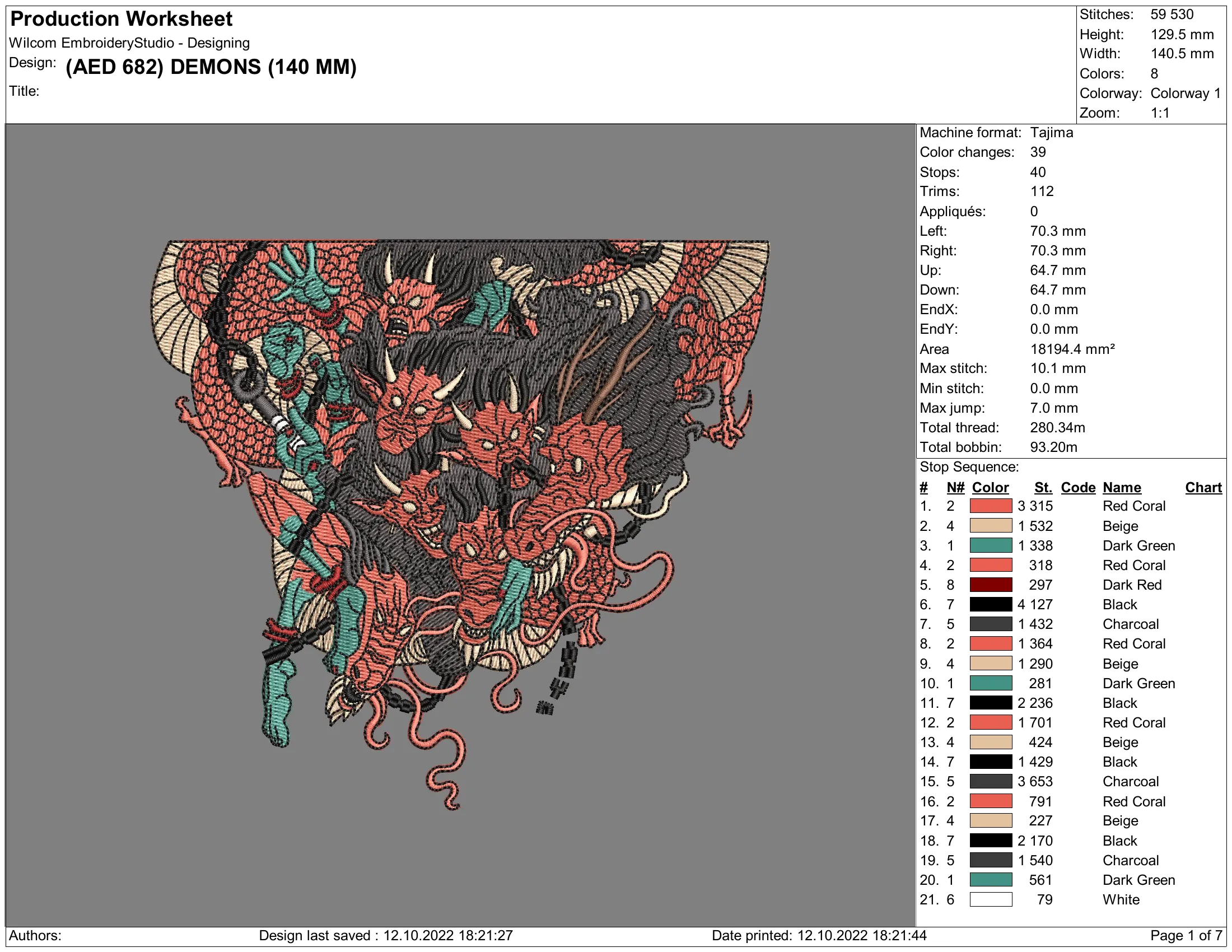1232x952 pixels.
Task: Click the 'White' name in stop 21
Action: 1121,899
